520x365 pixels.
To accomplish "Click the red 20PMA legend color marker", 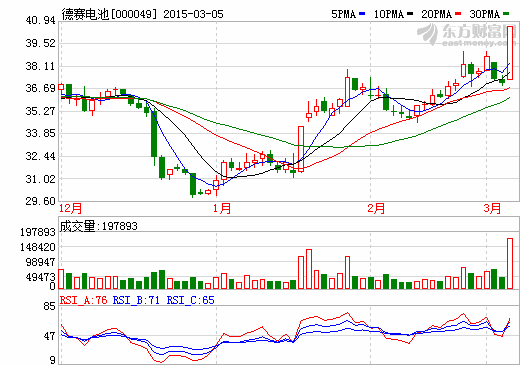I will point(458,14).
